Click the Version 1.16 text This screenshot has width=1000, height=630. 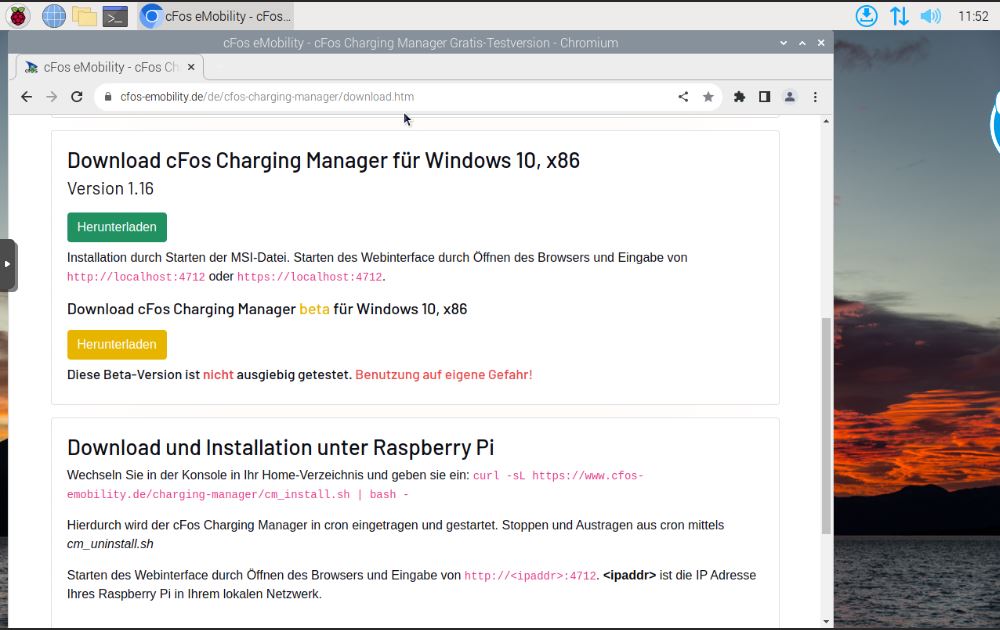tap(110, 189)
